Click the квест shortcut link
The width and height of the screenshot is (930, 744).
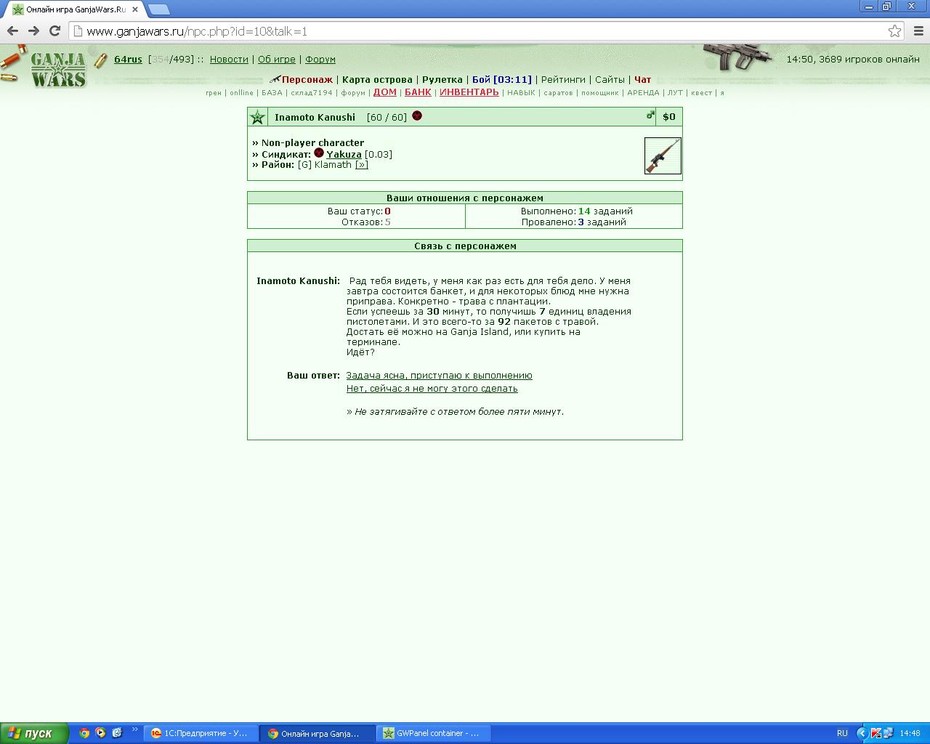(x=701, y=93)
